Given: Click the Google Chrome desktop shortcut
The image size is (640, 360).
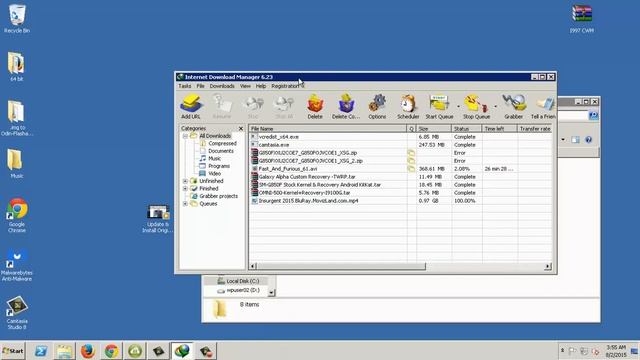Looking at the screenshot, I should (x=17, y=216).
